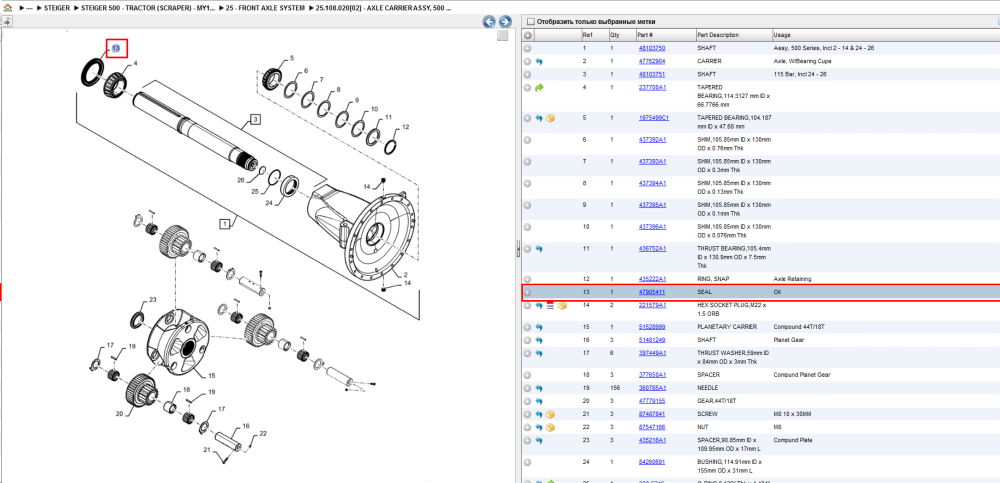The image size is (1000, 483).
Task: Click 'PLANETARY CARRIER' description text
Action: coord(723,327)
